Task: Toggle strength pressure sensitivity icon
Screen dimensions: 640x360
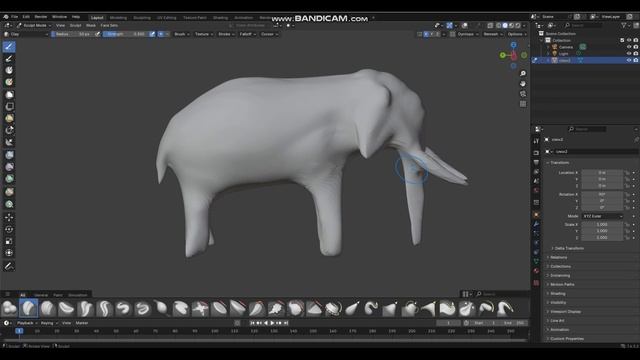Action: tap(152, 34)
